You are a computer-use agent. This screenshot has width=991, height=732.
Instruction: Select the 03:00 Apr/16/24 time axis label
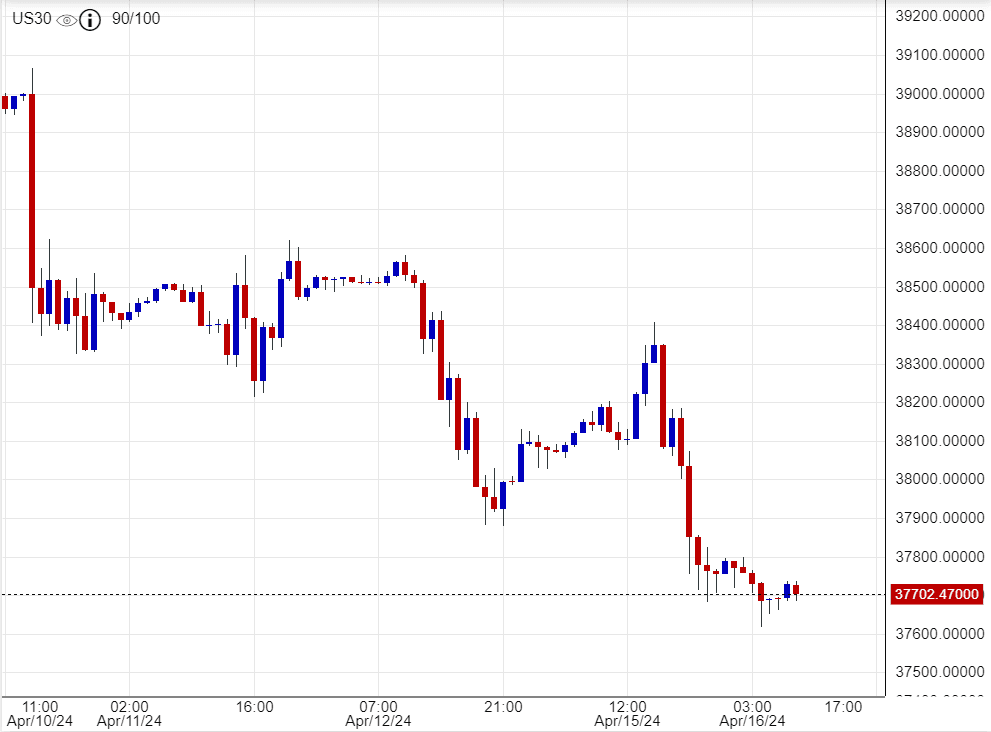(x=752, y=713)
